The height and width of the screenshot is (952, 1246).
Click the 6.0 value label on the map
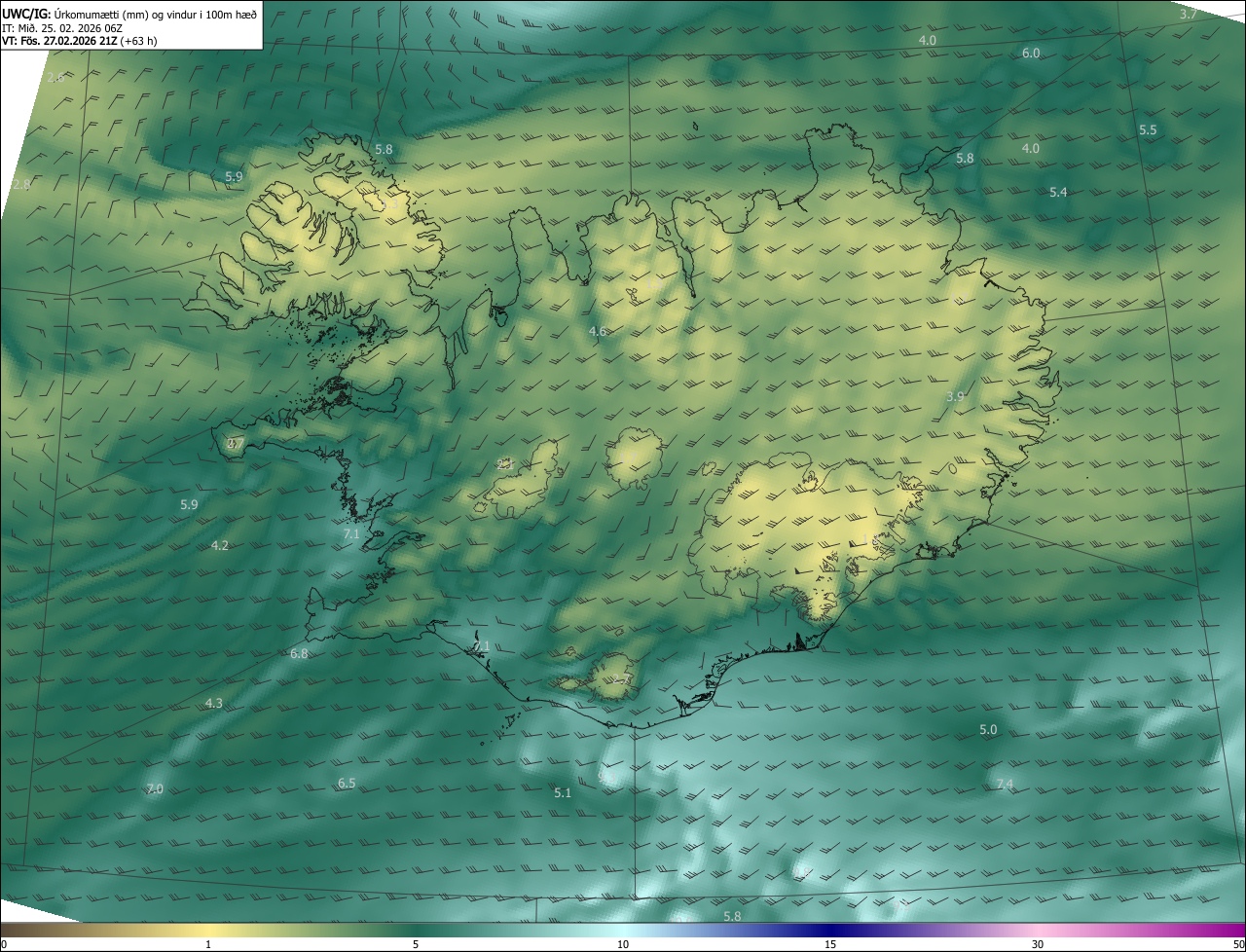coord(1031,53)
